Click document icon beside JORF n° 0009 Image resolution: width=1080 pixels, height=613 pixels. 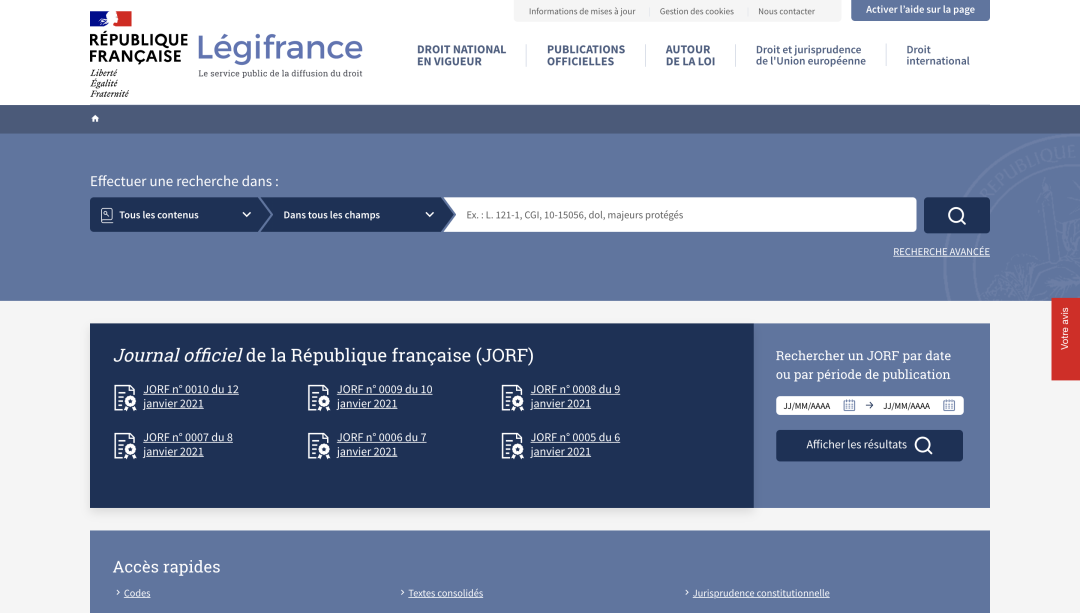coord(319,397)
